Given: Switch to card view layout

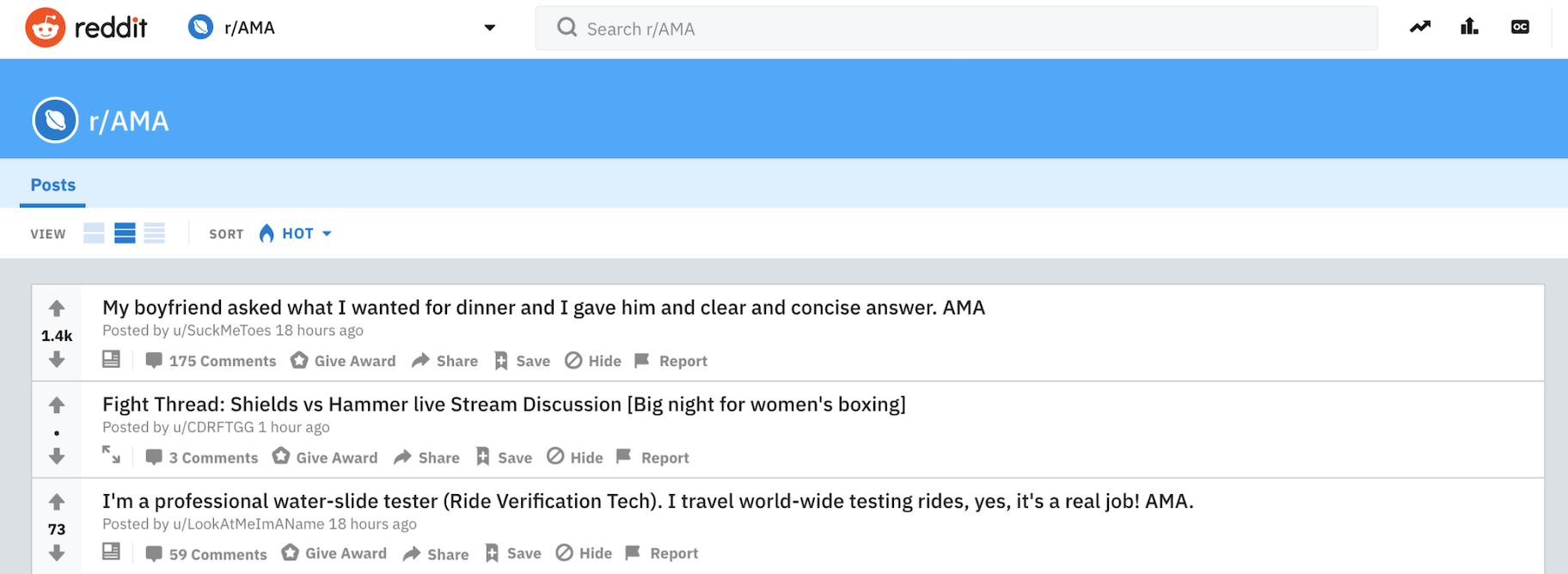Looking at the screenshot, I should [94, 233].
